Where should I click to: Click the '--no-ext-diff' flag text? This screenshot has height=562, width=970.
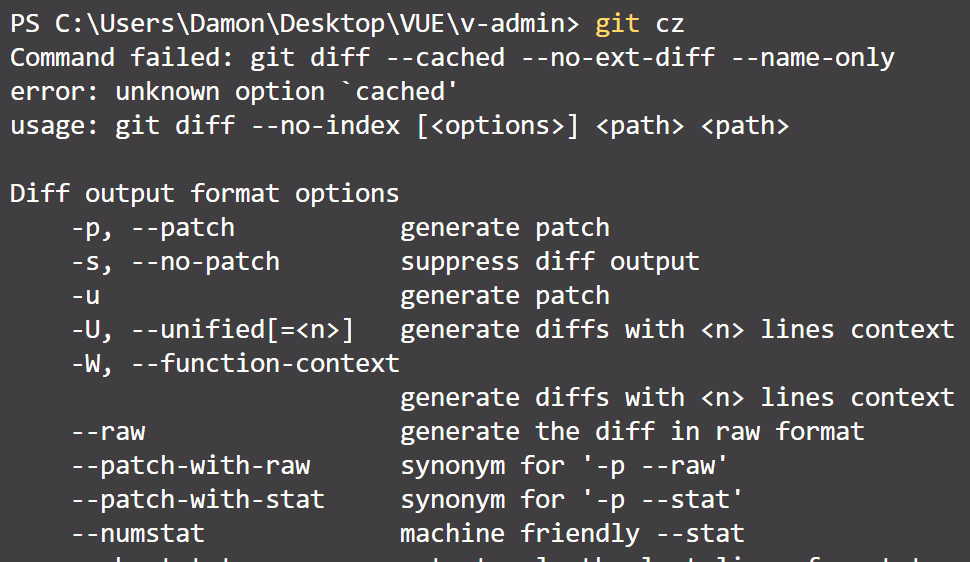[x=617, y=57]
